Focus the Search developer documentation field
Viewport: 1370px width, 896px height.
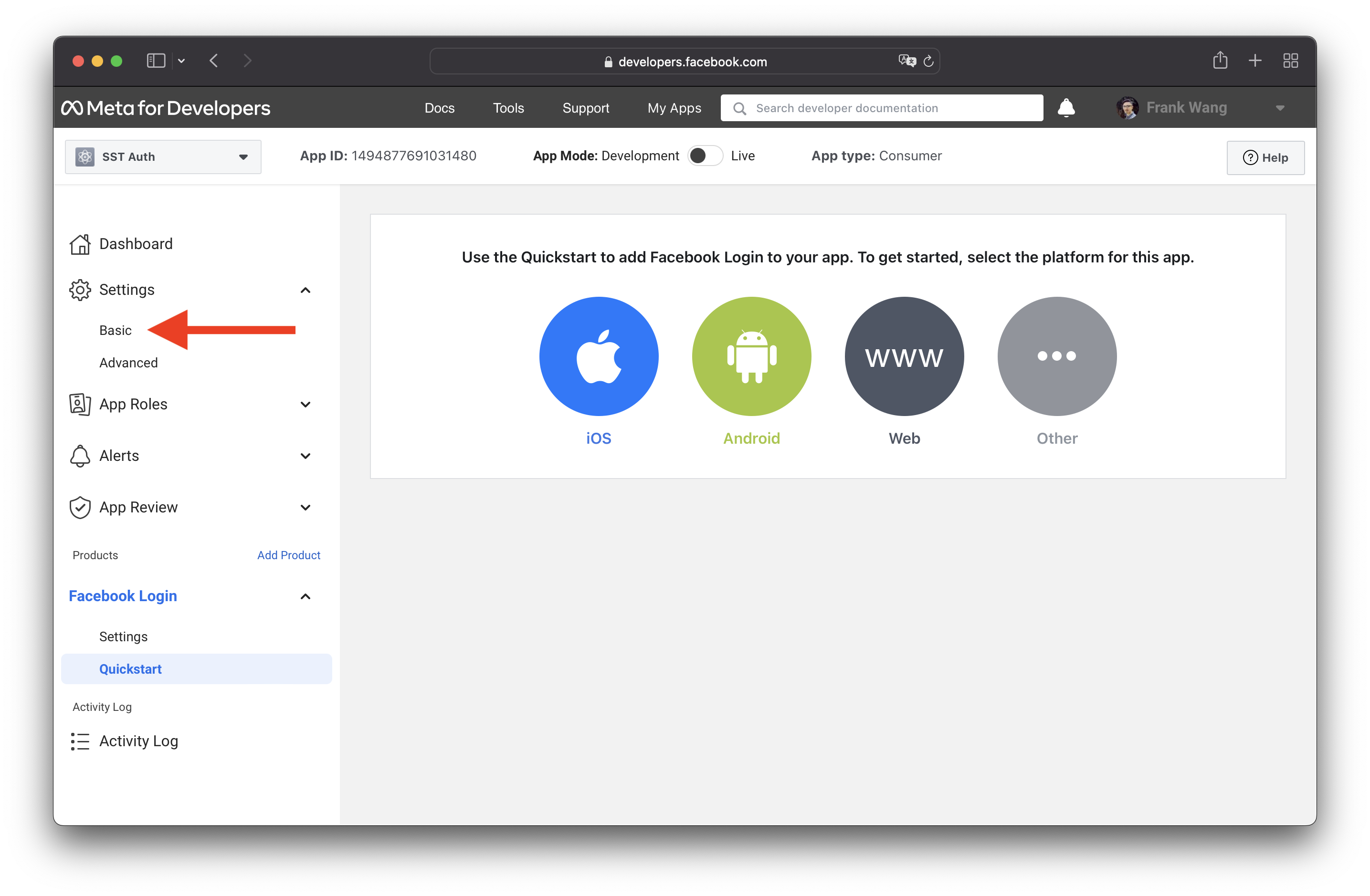click(x=881, y=108)
